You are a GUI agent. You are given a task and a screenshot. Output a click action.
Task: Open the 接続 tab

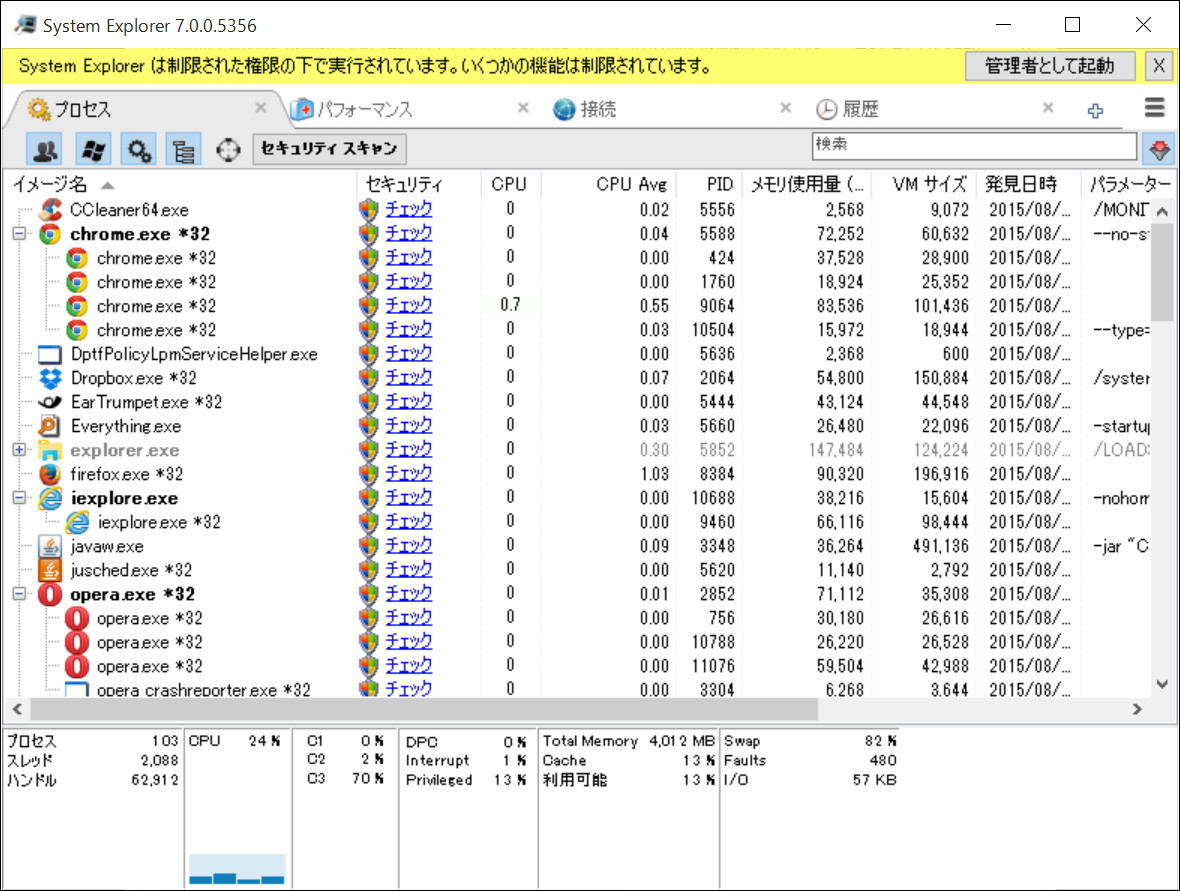point(601,108)
